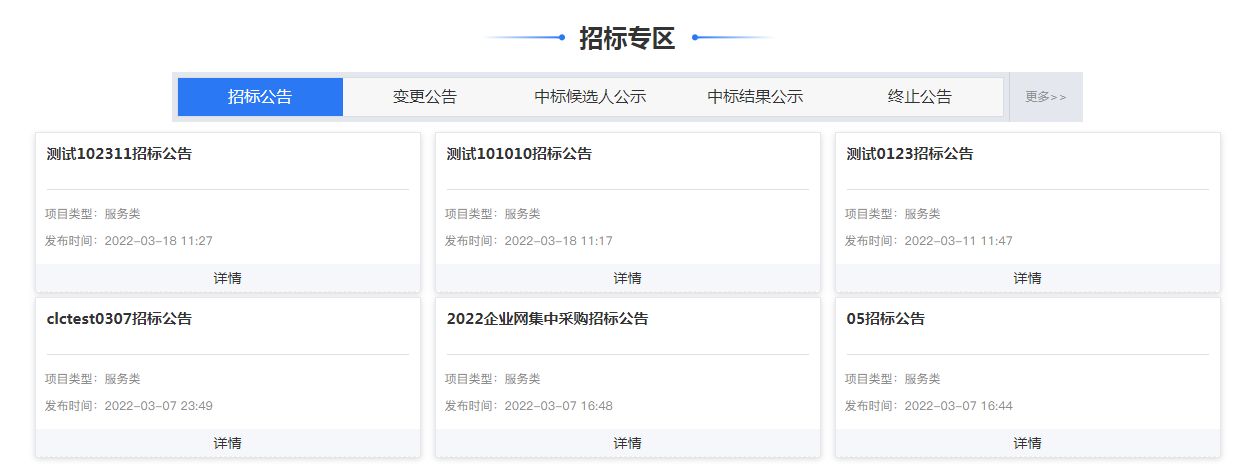Screen dimensions: 1234x472
Task: Open 05招标公告 title
Action: [x=886, y=319]
